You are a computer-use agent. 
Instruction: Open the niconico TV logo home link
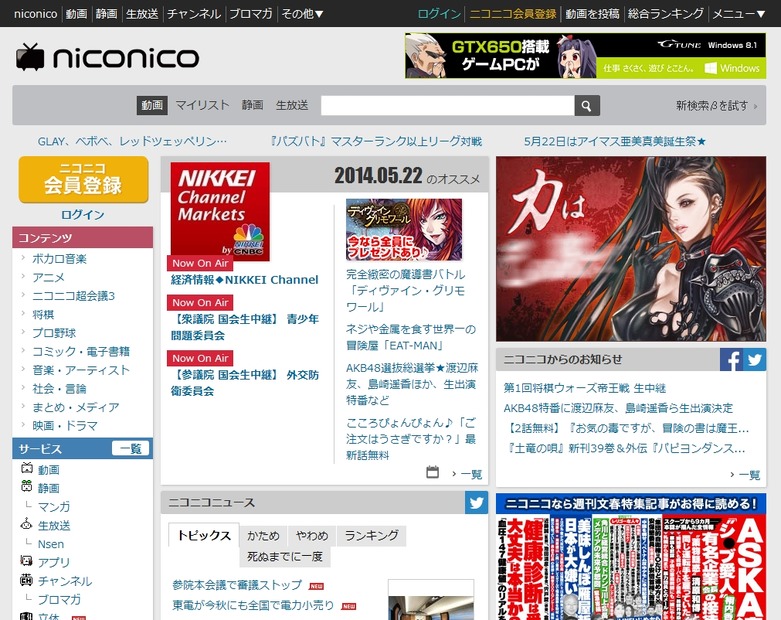click(108, 57)
